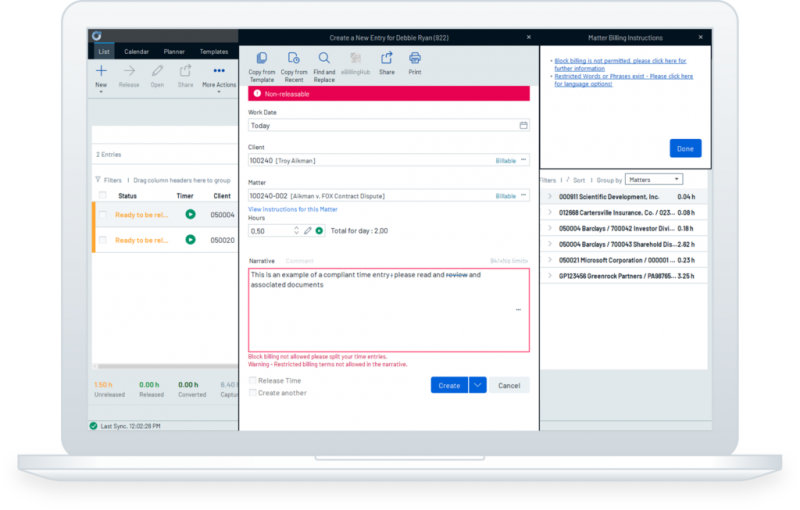Click the Copy from Template icon
This screenshot has height=510, width=800.
tap(262, 59)
